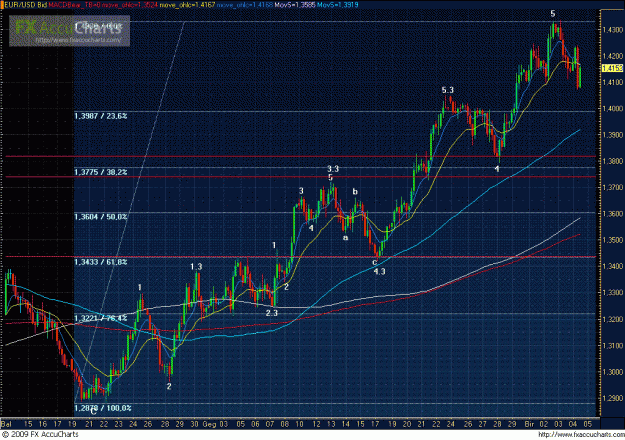
Task: Click the 'Bal' month label on date axis
Action: [6, 424]
